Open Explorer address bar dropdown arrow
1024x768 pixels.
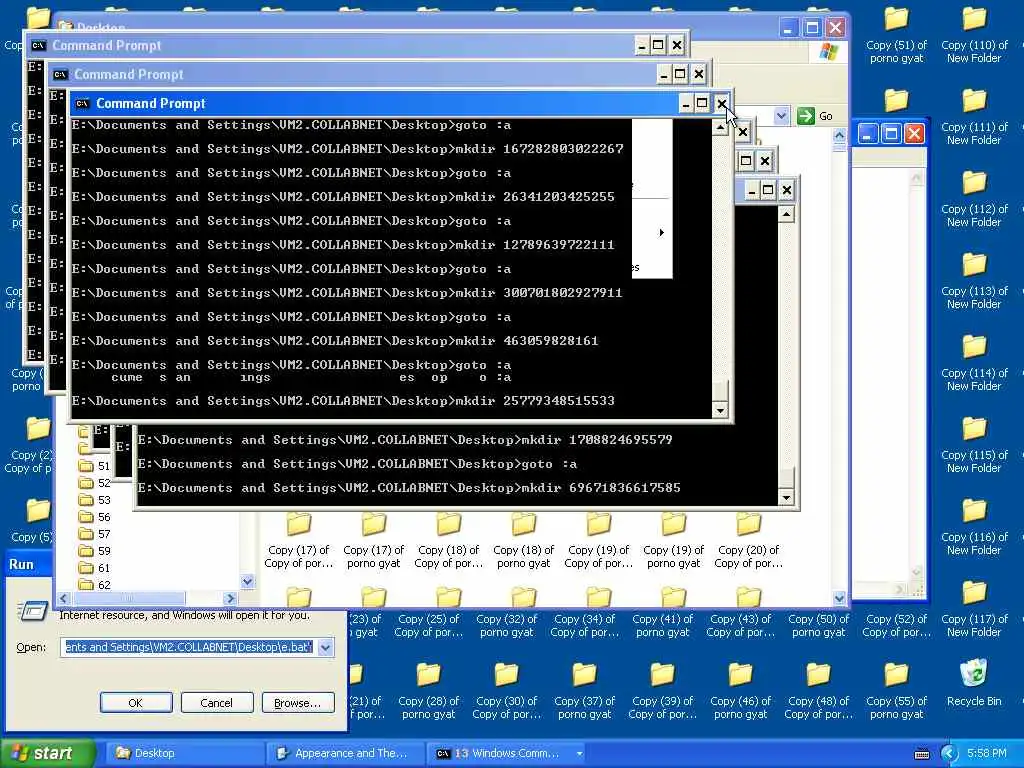coord(781,116)
